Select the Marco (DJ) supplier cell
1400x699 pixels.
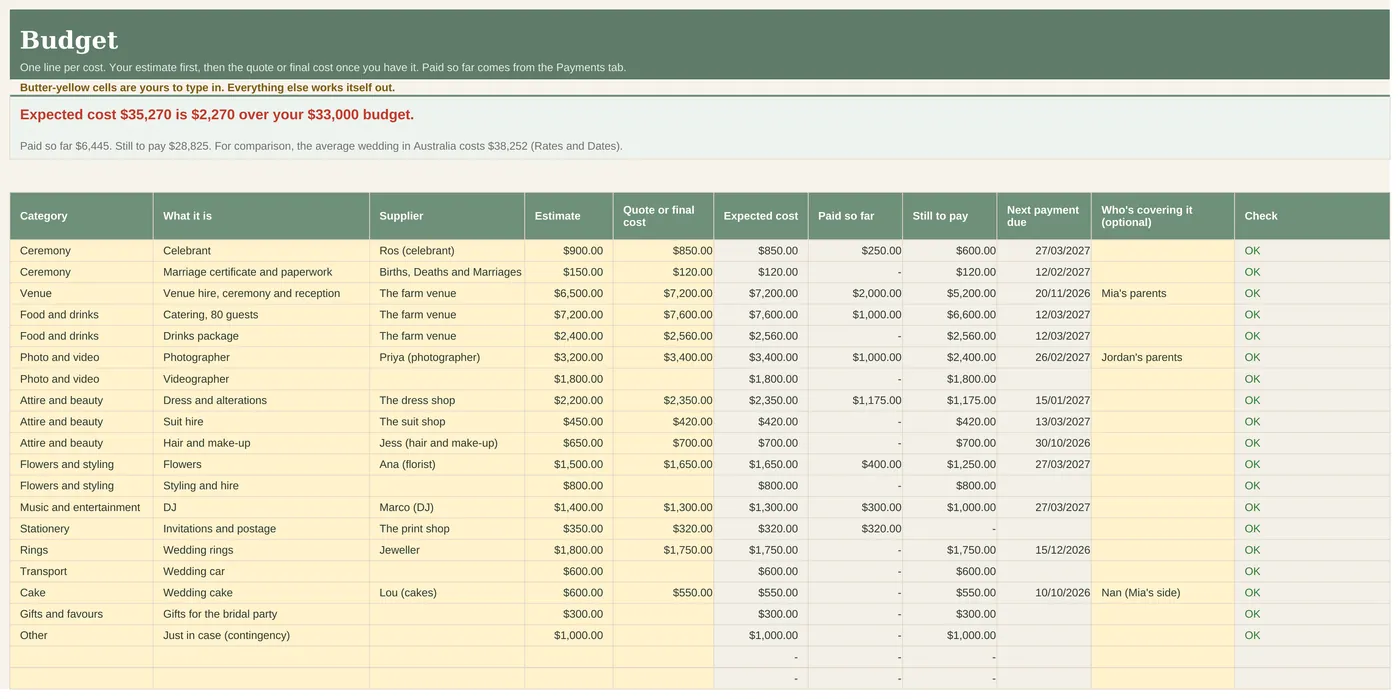447,508
